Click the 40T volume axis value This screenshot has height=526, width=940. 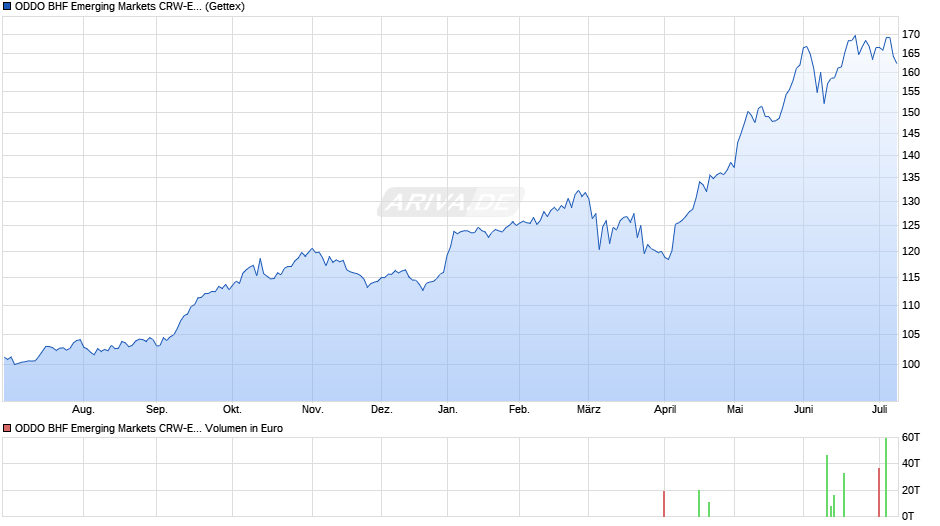click(x=911, y=464)
